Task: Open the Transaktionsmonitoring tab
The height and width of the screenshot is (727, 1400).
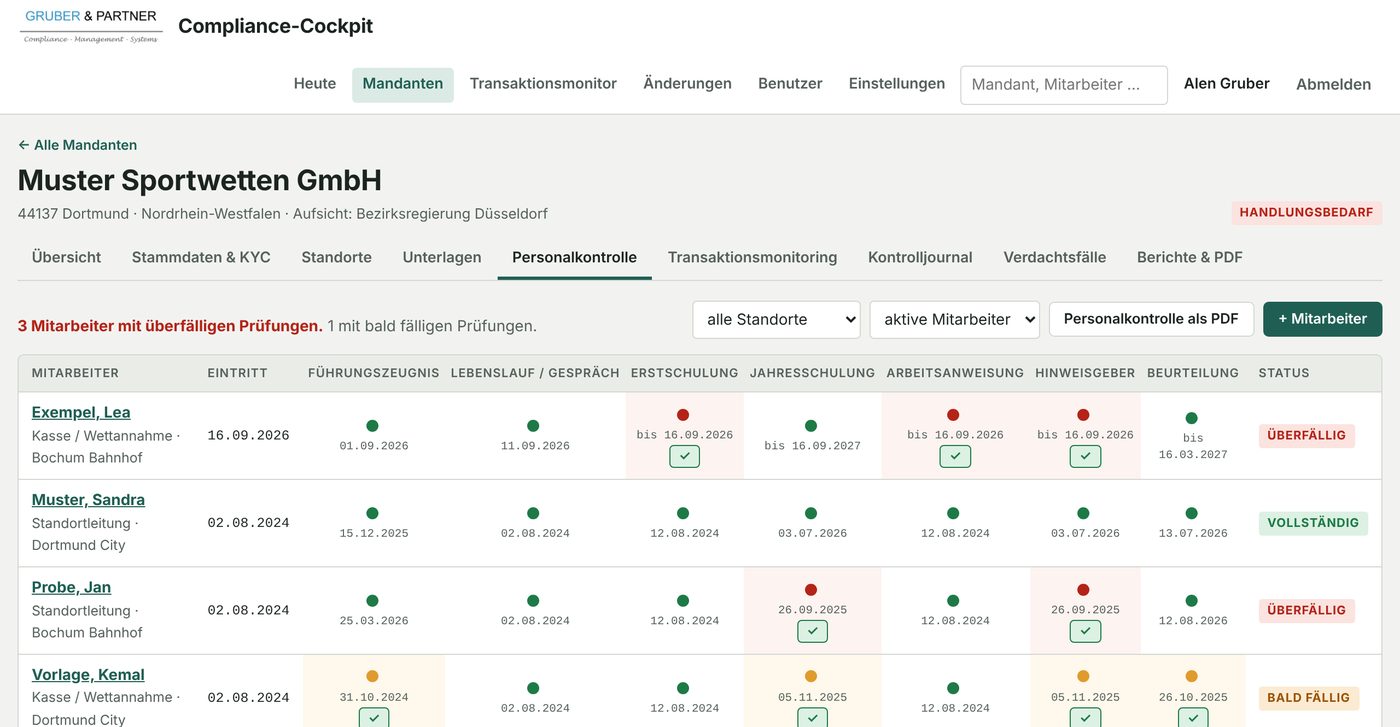Action: [x=752, y=257]
